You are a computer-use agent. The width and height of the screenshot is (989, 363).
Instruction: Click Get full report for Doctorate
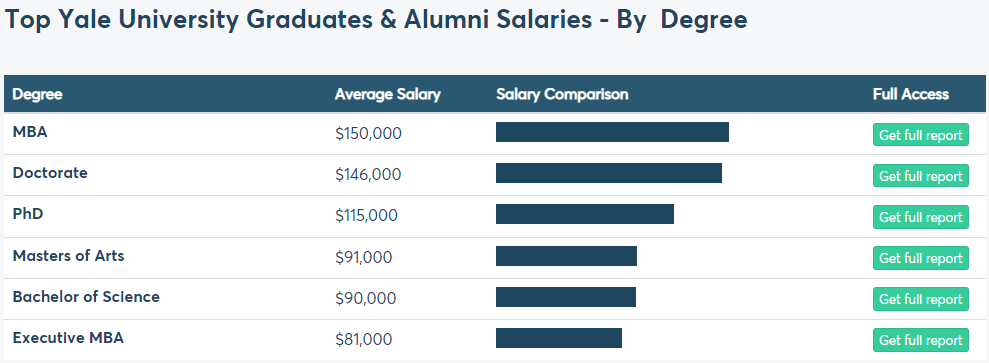click(920, 176)
